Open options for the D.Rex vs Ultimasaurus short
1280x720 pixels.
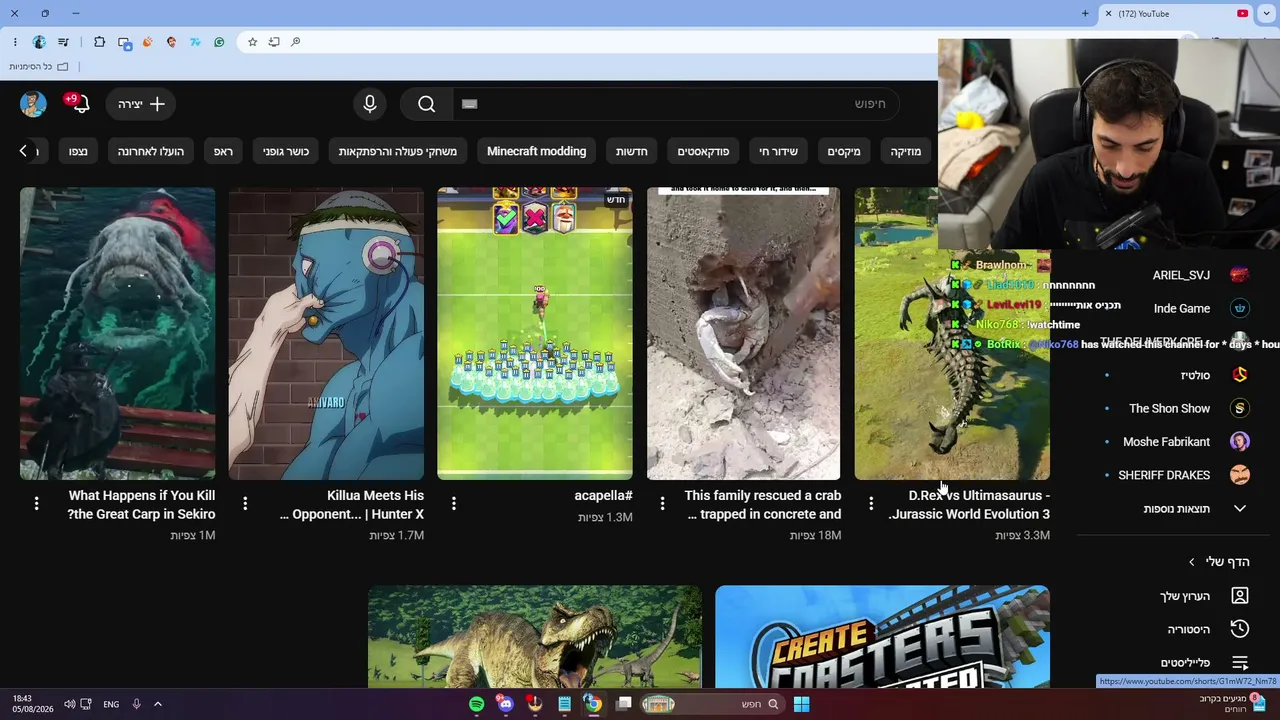coord(871,504)
